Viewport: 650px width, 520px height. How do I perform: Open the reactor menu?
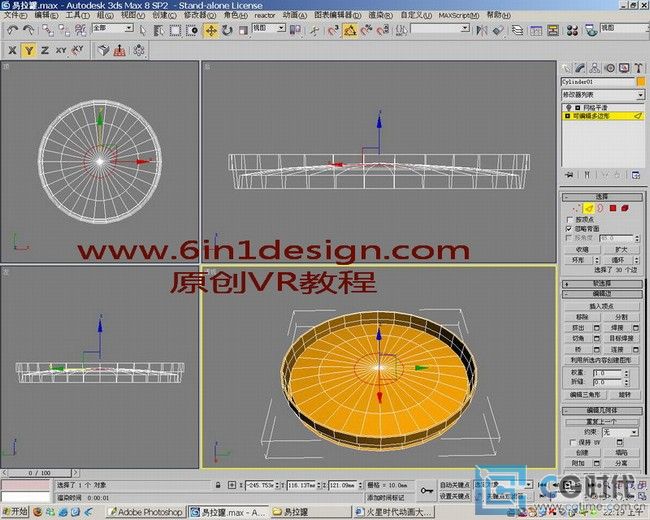tap(264, 15)
